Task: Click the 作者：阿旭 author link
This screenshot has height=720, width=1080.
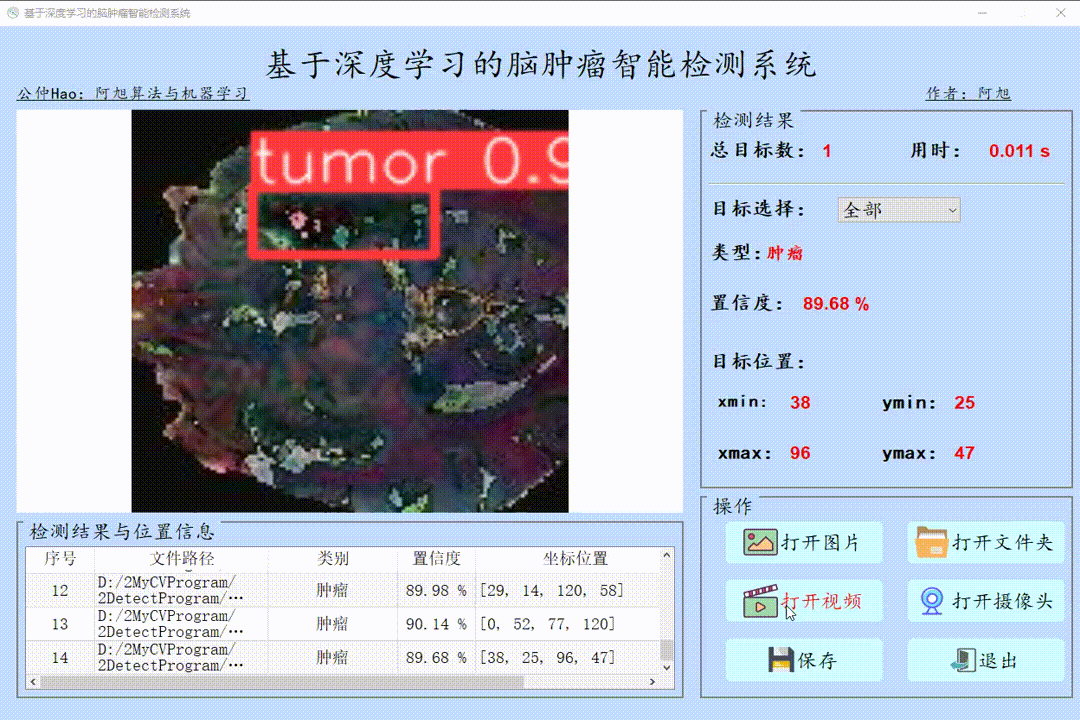Action: pos(970,93)
